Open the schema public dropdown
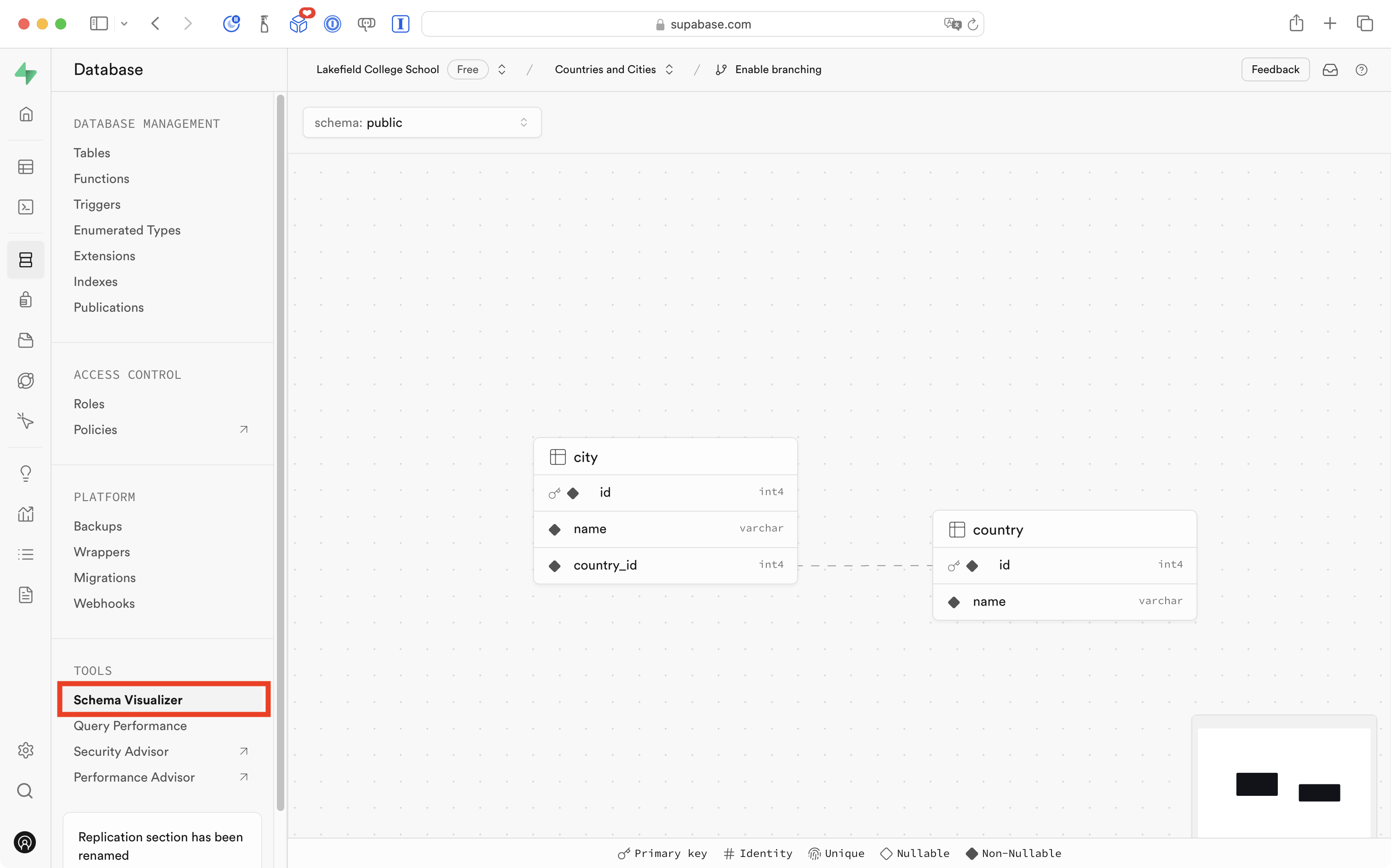 point(421,122)
